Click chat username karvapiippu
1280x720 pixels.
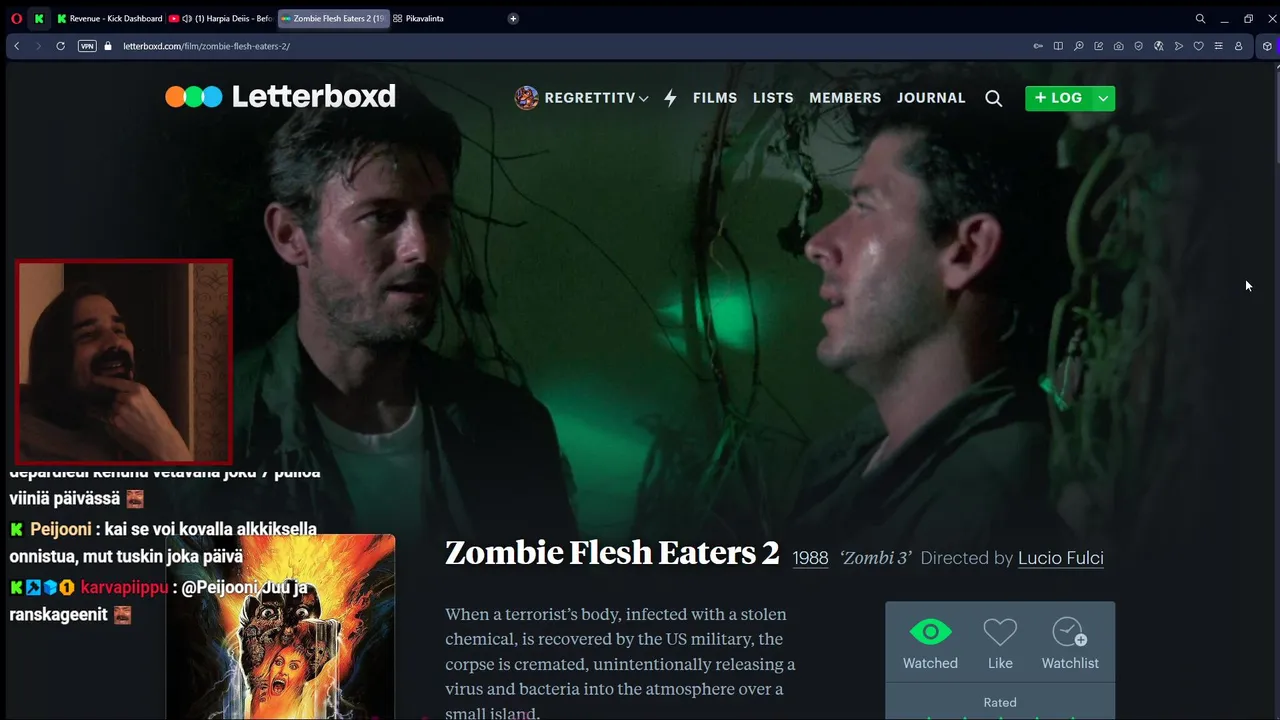coord(124,588)
